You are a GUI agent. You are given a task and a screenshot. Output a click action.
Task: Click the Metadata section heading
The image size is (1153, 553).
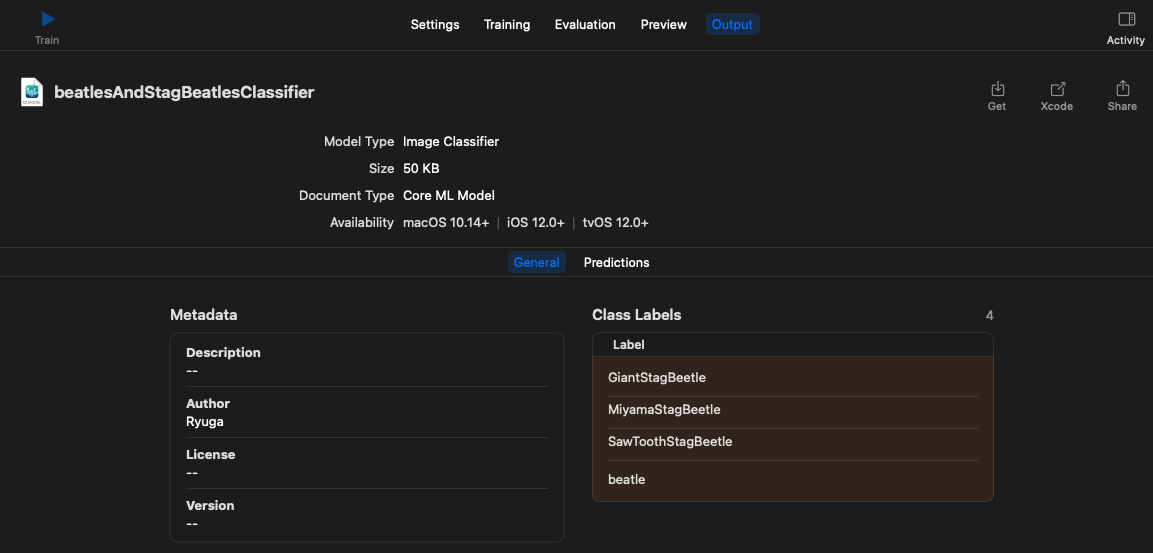click(x=204, y=315)
